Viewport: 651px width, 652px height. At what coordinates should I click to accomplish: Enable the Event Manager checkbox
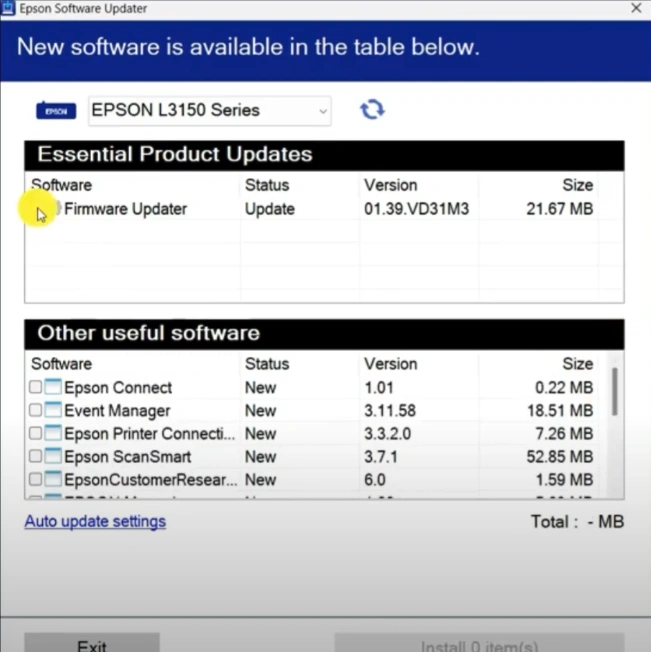[35, 411]
